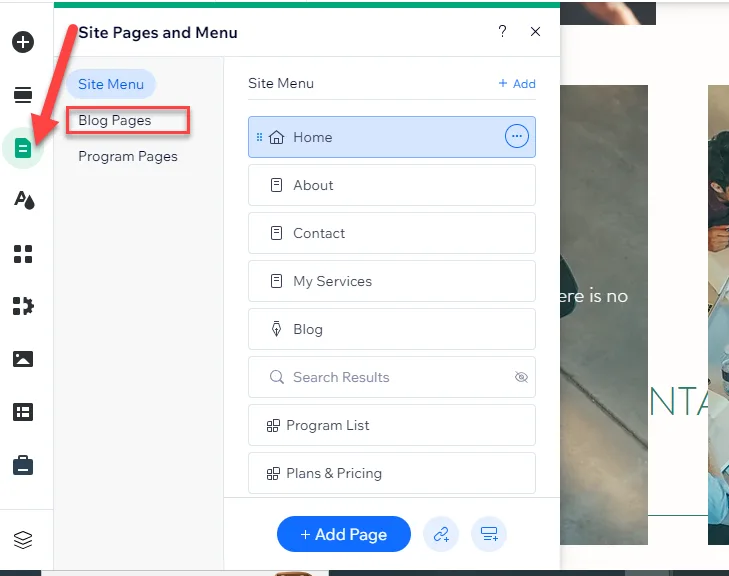Viewport: 729px width, 576px height.
Task: Open the Add Elements plus icon
Action: pyautogui.click(x=23, y=42)
